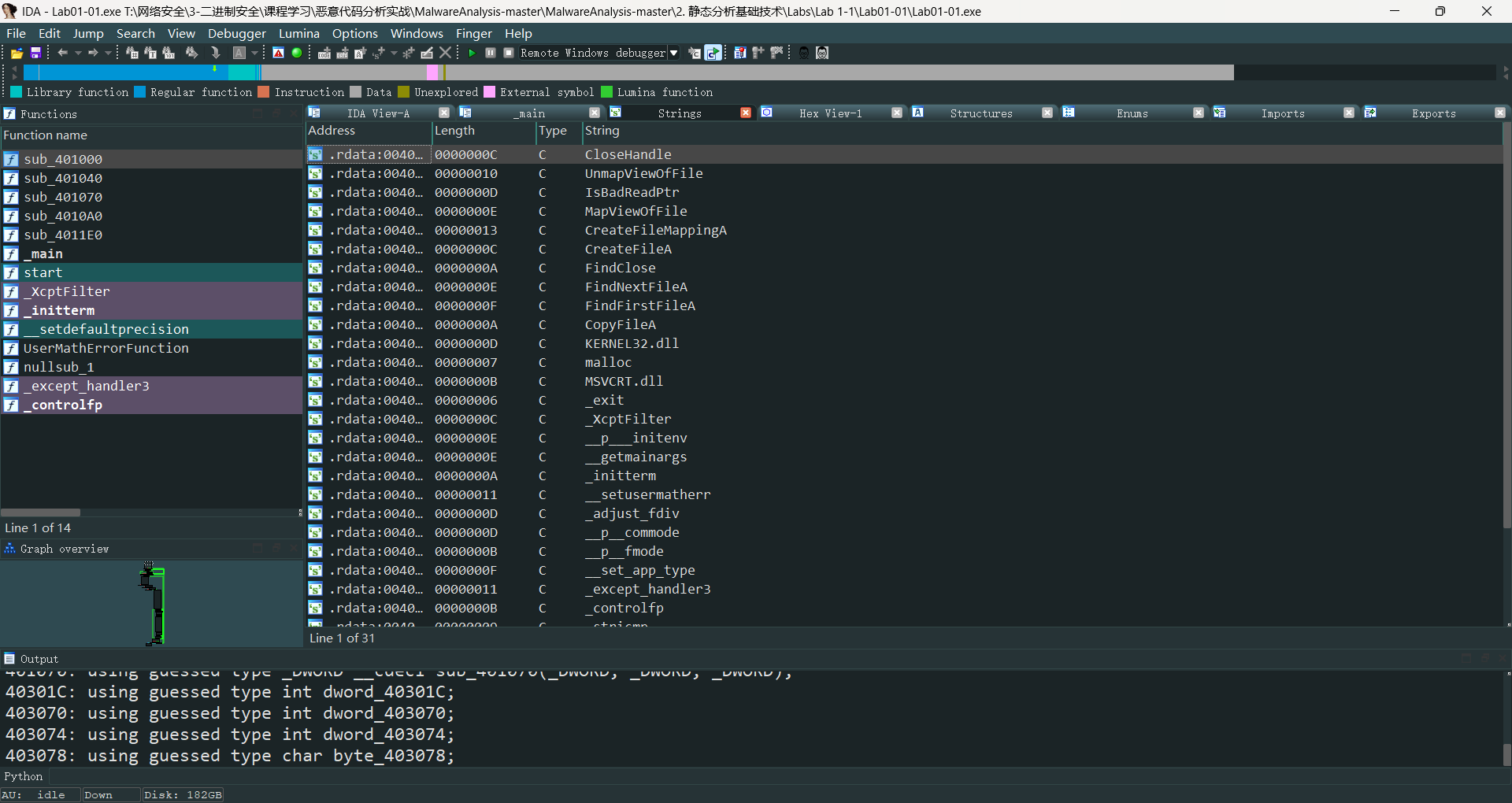
Task: Terminate the process with stop icon
Action: point(508,53)
